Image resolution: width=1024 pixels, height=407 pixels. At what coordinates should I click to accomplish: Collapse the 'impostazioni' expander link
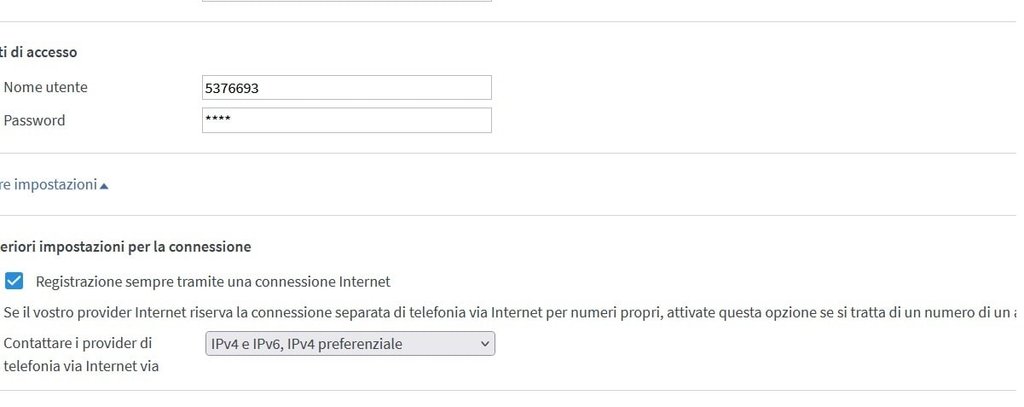(50, 185)
